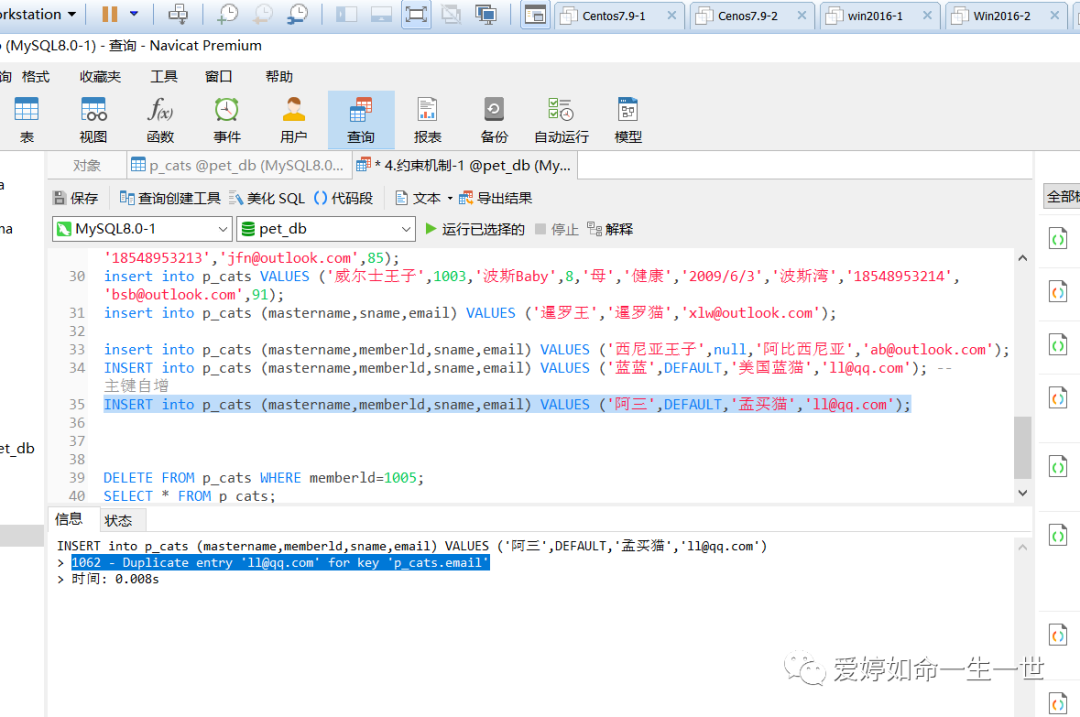Open the 备份 (Backup) toolbar icon

pos(494,120)
